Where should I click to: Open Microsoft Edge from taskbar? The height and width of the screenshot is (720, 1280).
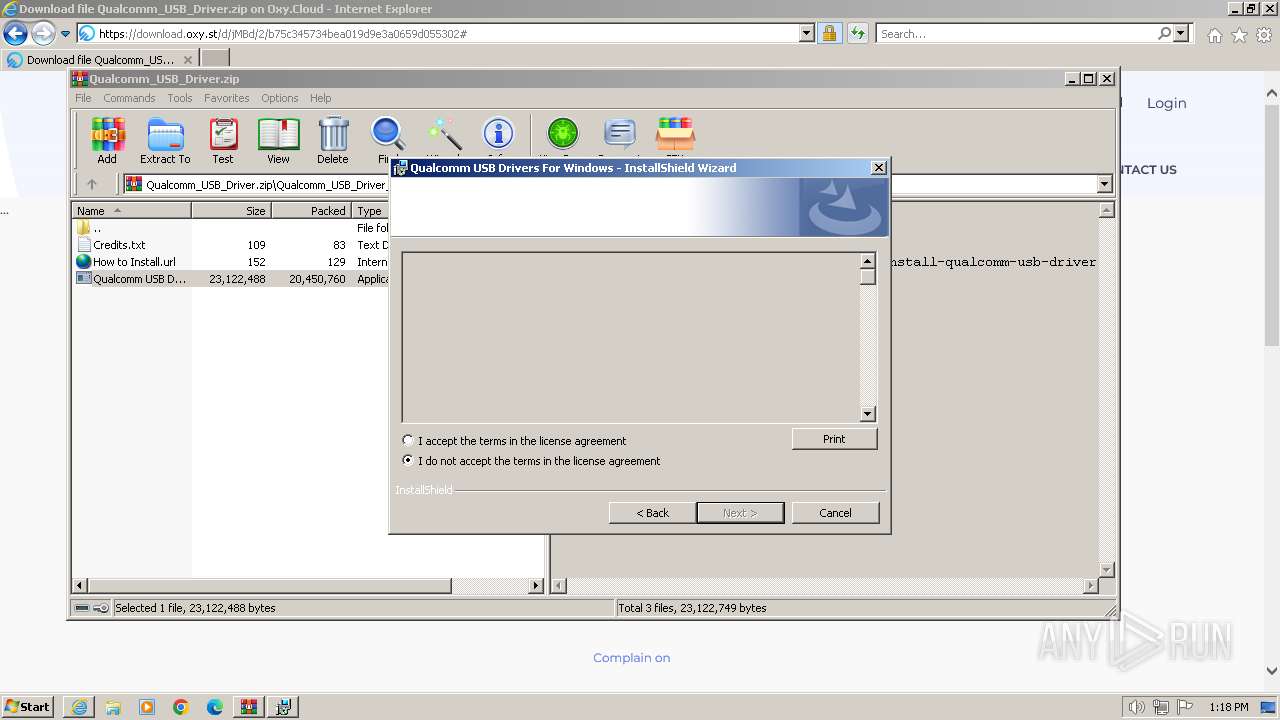click(215, 707)
